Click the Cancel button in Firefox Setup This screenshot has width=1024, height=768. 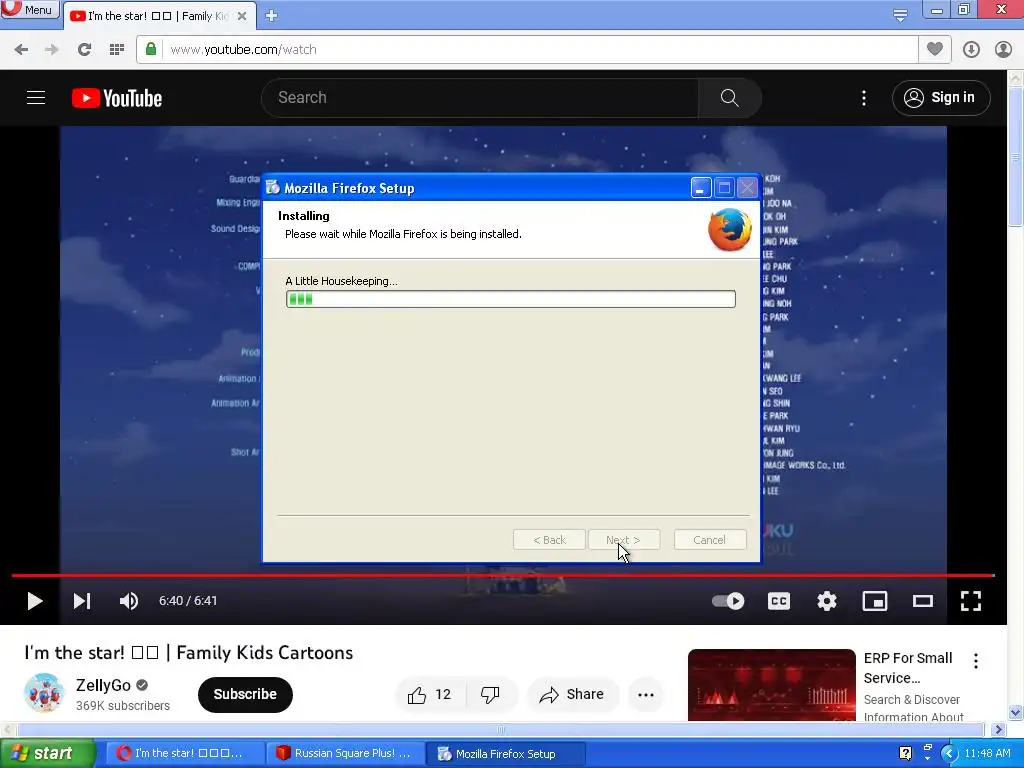coord(710,540)
